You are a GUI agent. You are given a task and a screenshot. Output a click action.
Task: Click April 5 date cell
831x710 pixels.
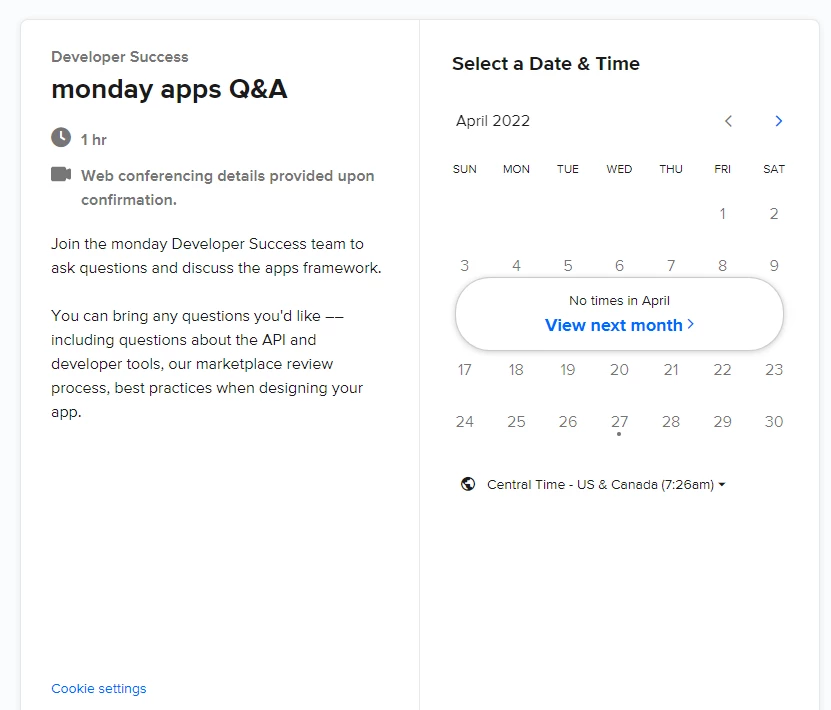(x=568, y=266)
